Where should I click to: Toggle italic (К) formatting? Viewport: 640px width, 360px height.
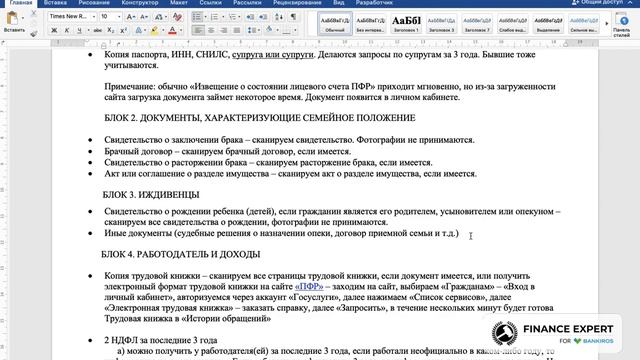[67, 30]
